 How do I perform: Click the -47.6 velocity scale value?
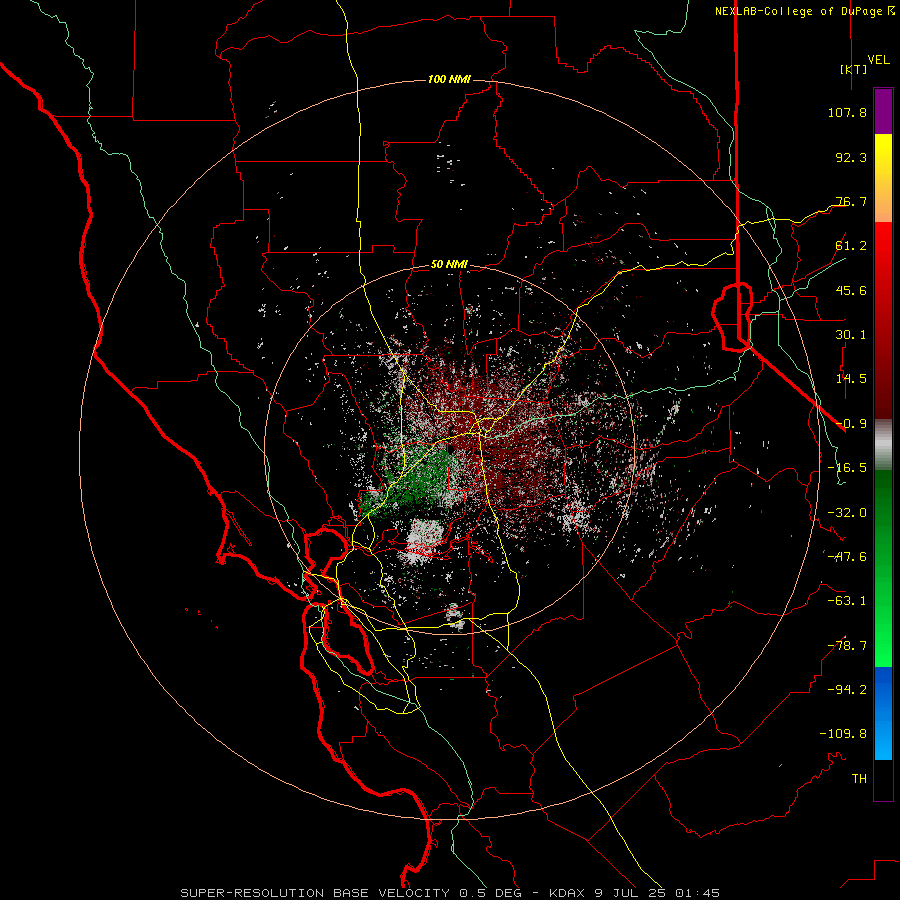click(x=847, y=557)
